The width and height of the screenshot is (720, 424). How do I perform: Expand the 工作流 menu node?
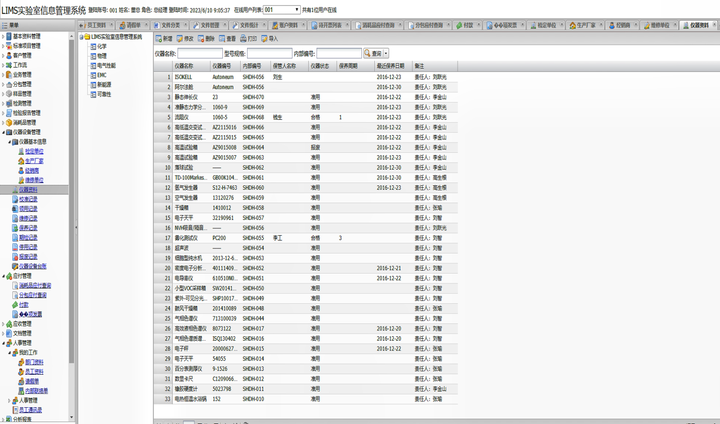[x=3, y=65]
